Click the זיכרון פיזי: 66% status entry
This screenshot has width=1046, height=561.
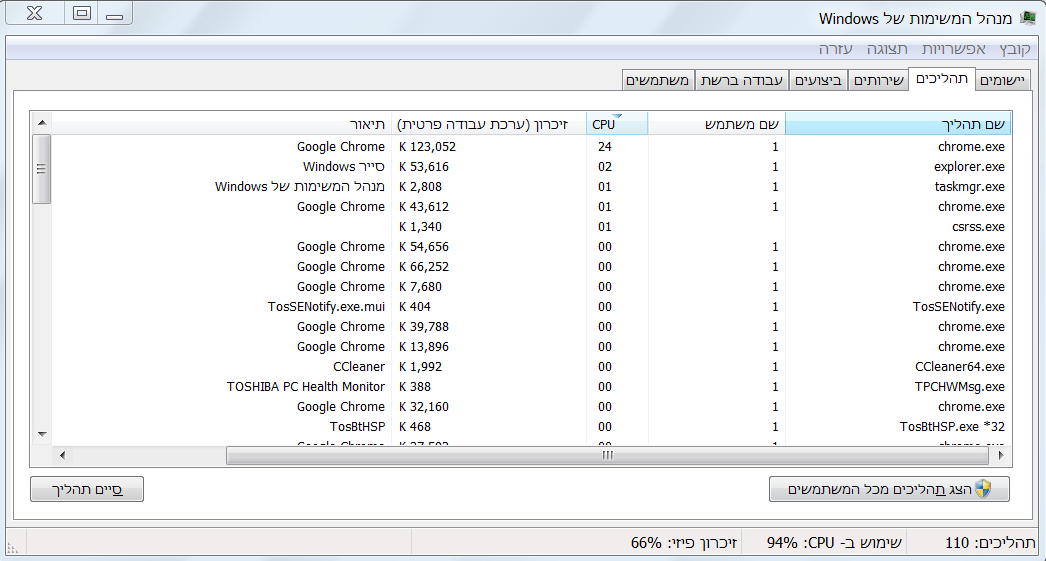click(x=684, y=542)
